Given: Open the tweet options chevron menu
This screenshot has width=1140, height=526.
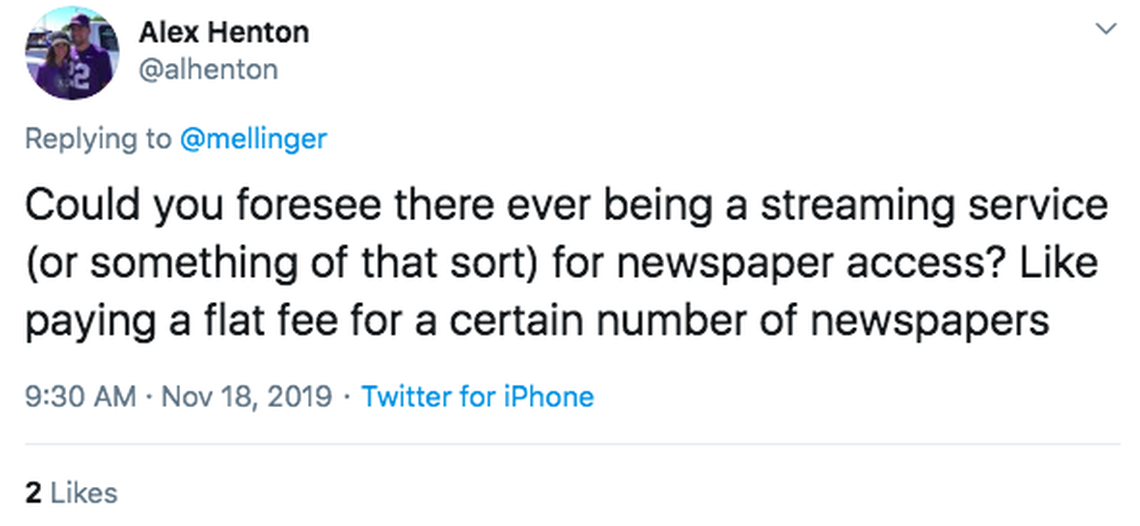Looking at the screenshot, I should [1105, 30].
